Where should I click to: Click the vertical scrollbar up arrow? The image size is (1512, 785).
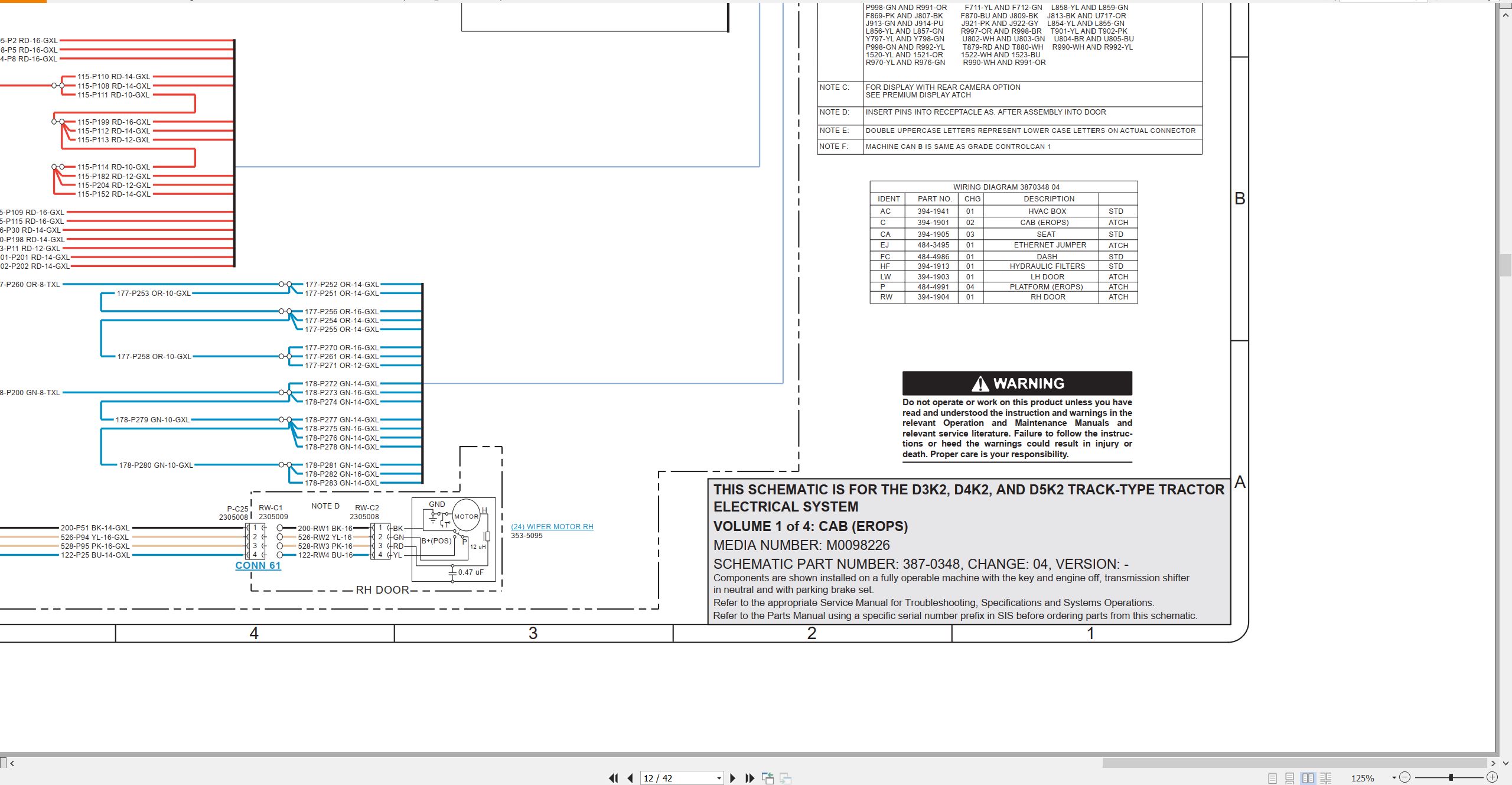[x=1505, y=14]
